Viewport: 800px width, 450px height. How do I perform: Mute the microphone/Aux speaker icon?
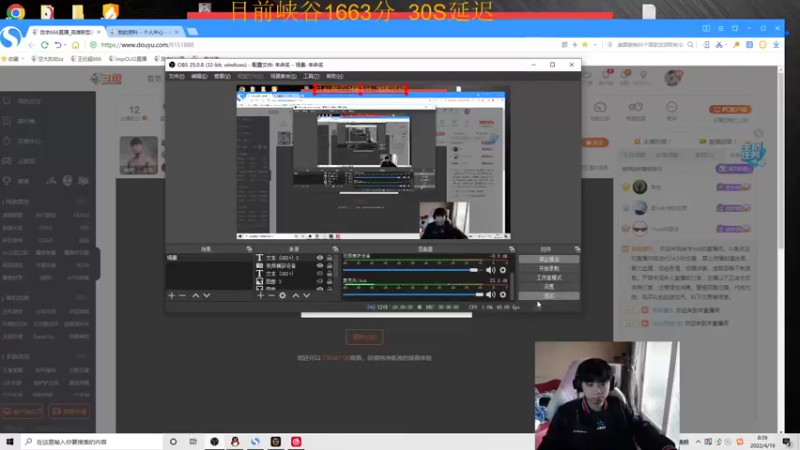click(490, 294)
